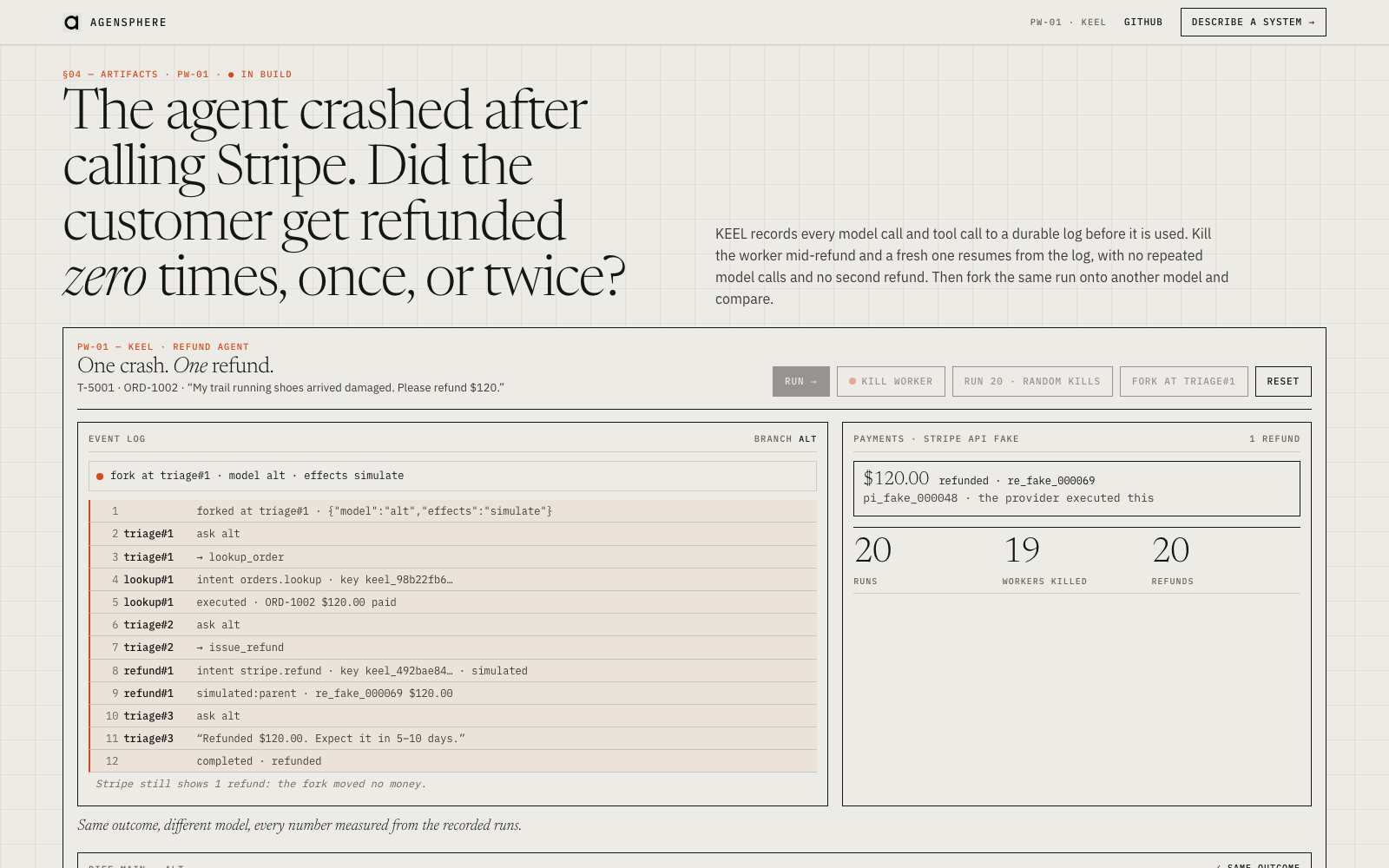The image size is (1389, 868).
Task: Click the RESET button
Action: (1283, 382)
